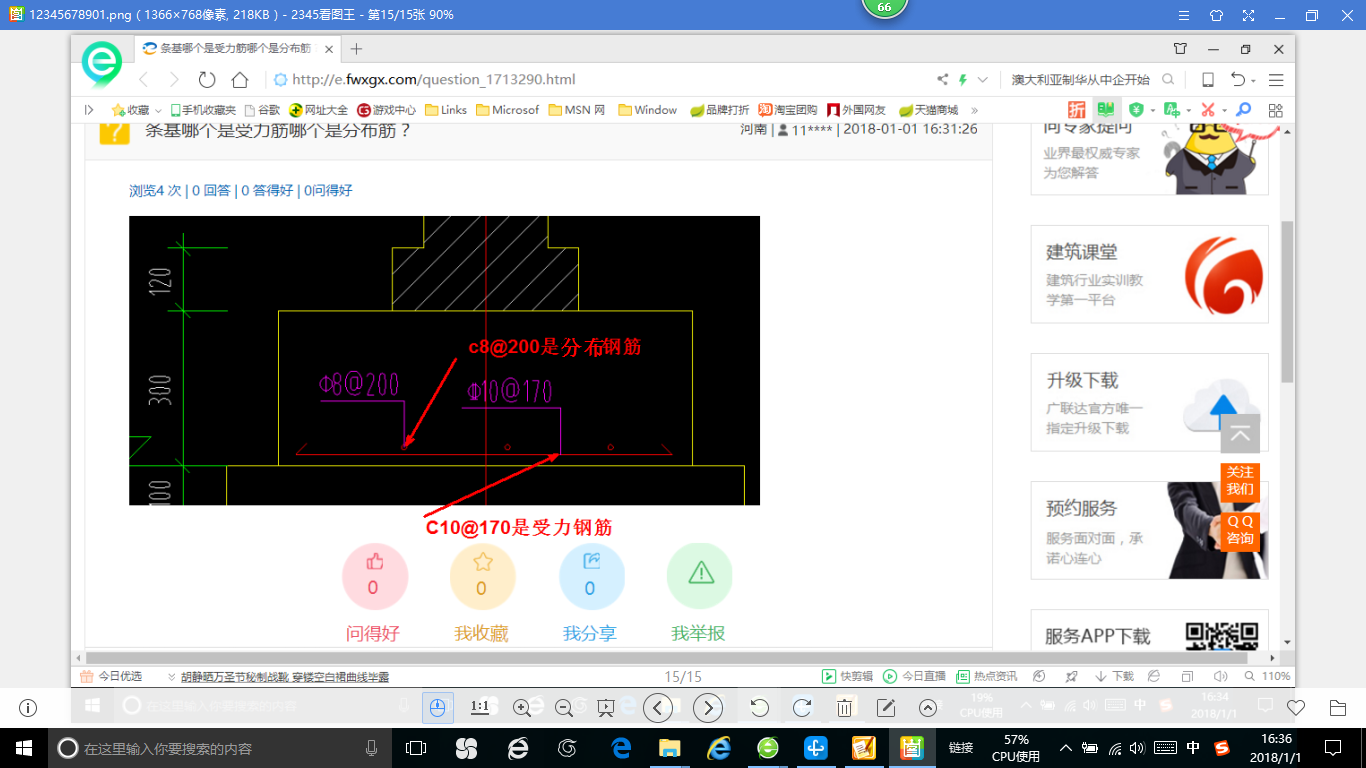Launch Microsoft Edge from taskbar

620,747
